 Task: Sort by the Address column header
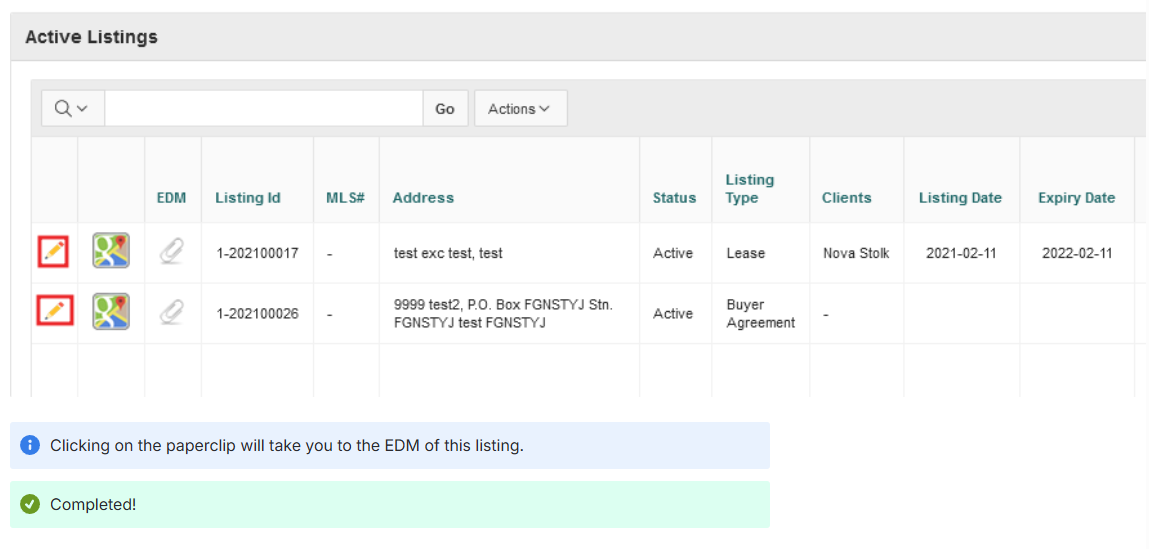pos(423,198)
